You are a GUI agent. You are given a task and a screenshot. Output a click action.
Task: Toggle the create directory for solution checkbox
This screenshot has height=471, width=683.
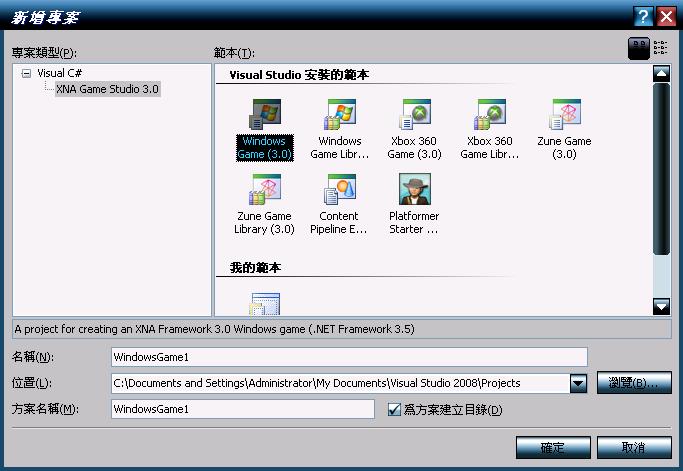point(394,409)
